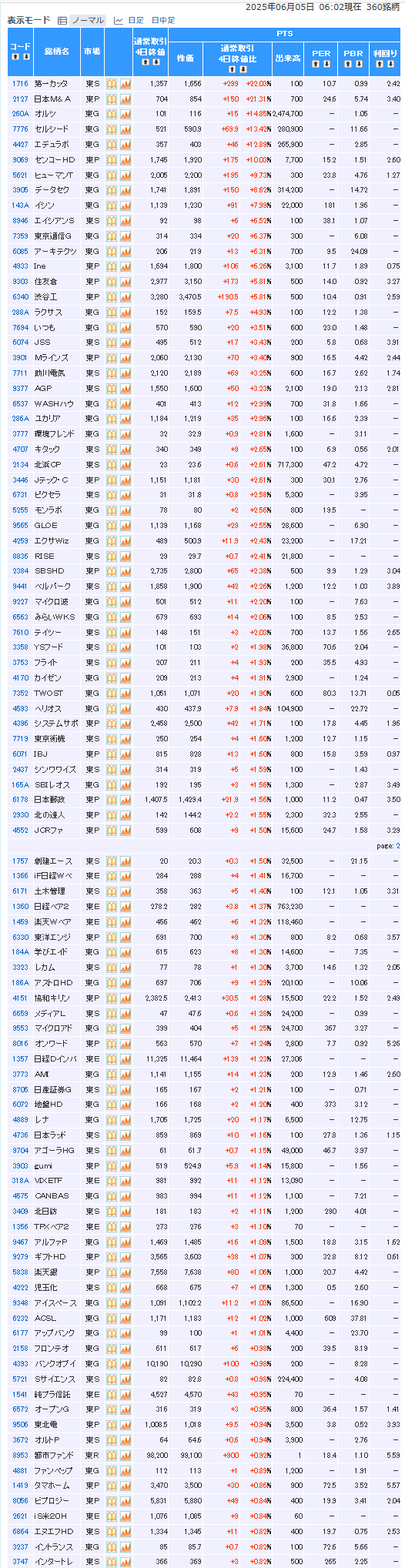Sort PER column ascending arrow
The width and height of the screenshot is (405, 1568).
coord(316,64)
